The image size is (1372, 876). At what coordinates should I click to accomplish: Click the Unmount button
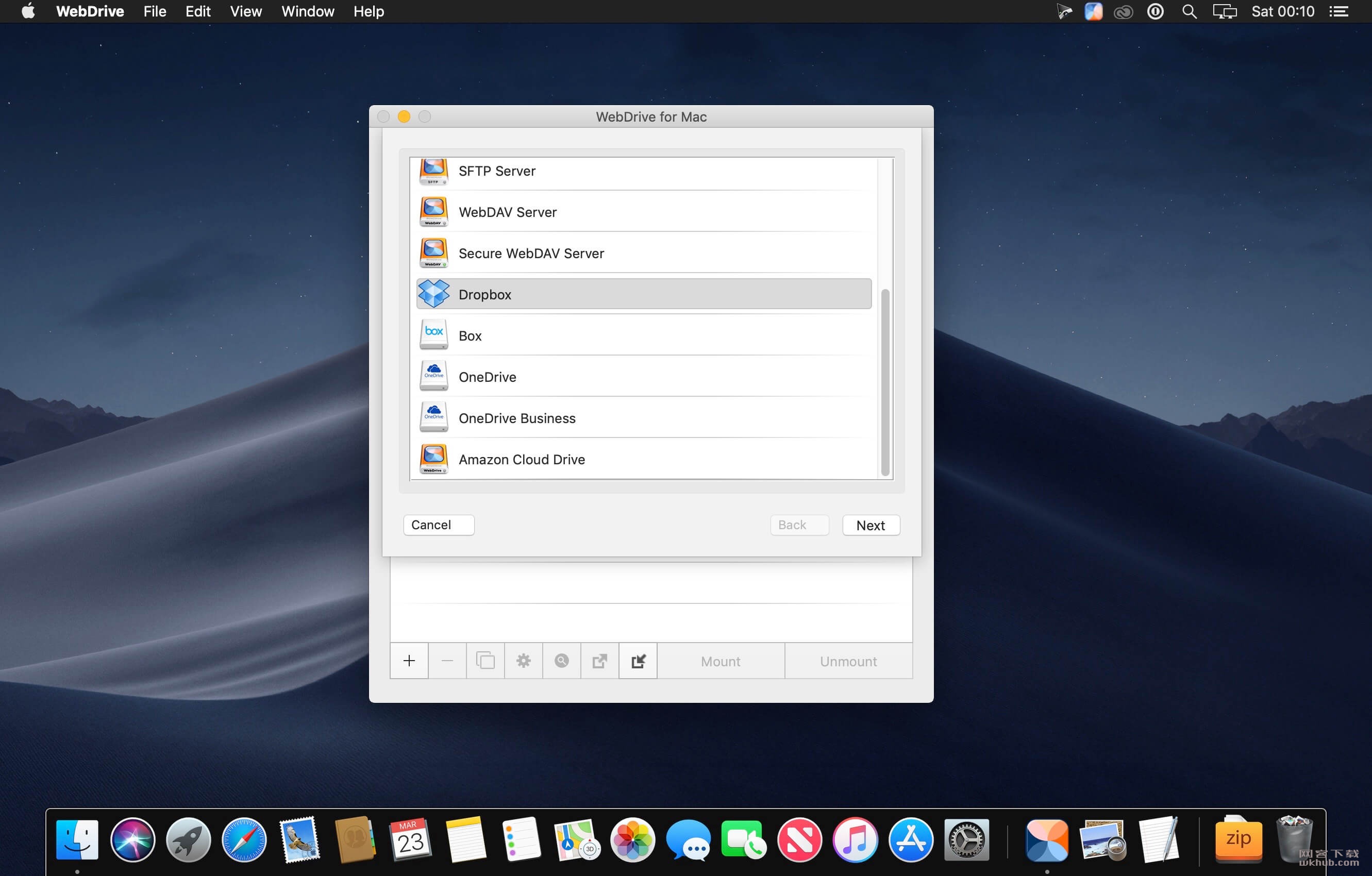(848, 661)
